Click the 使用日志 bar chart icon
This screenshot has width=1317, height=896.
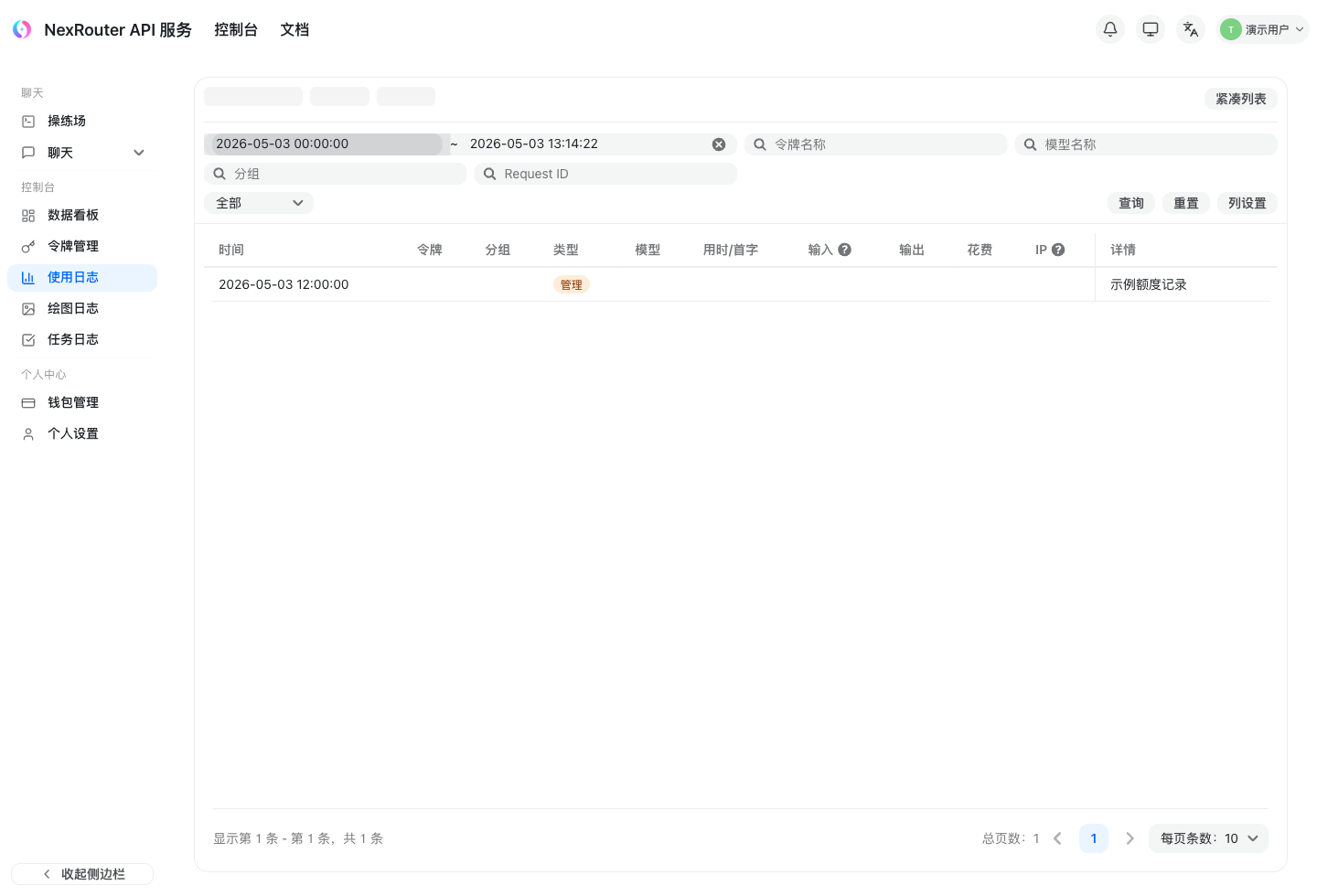(x=28, y=277)
